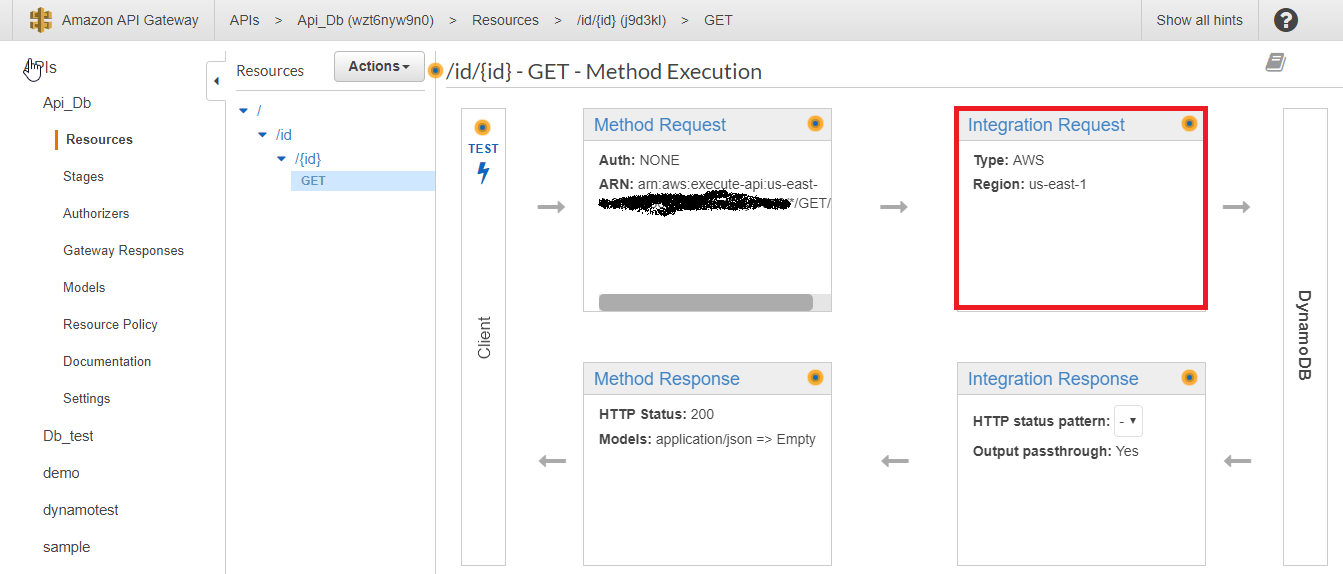Click Show all hints button
The image size is (1343, 574).
[x=1199, y=20]
